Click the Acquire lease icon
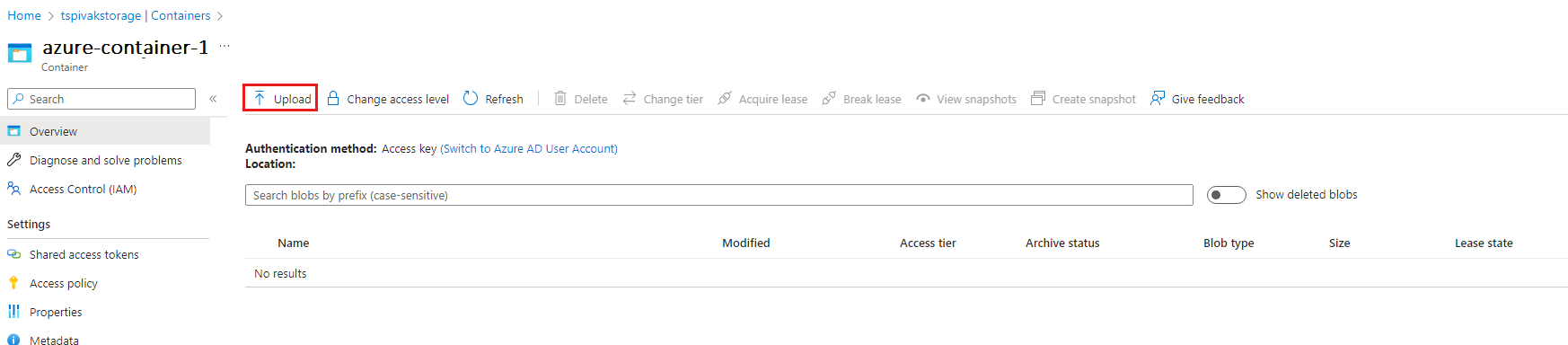 (x=725, y=99)
